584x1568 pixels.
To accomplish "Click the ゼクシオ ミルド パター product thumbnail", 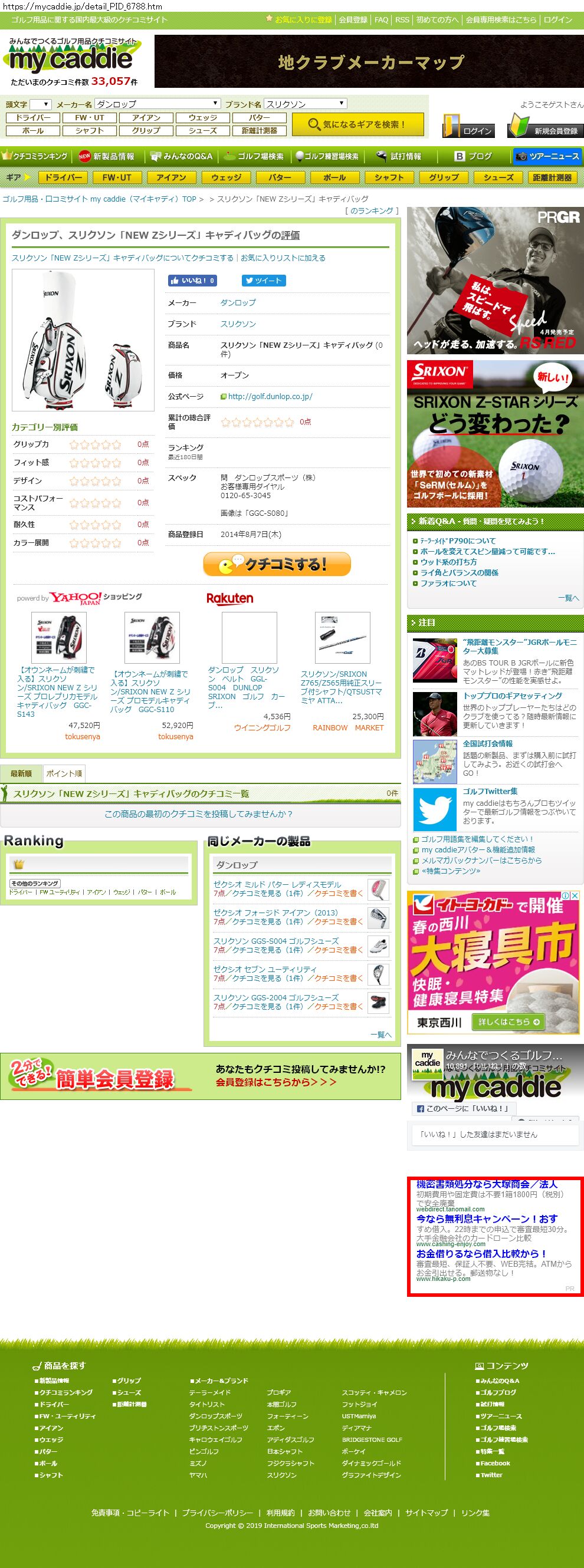I will coord(378,889).
